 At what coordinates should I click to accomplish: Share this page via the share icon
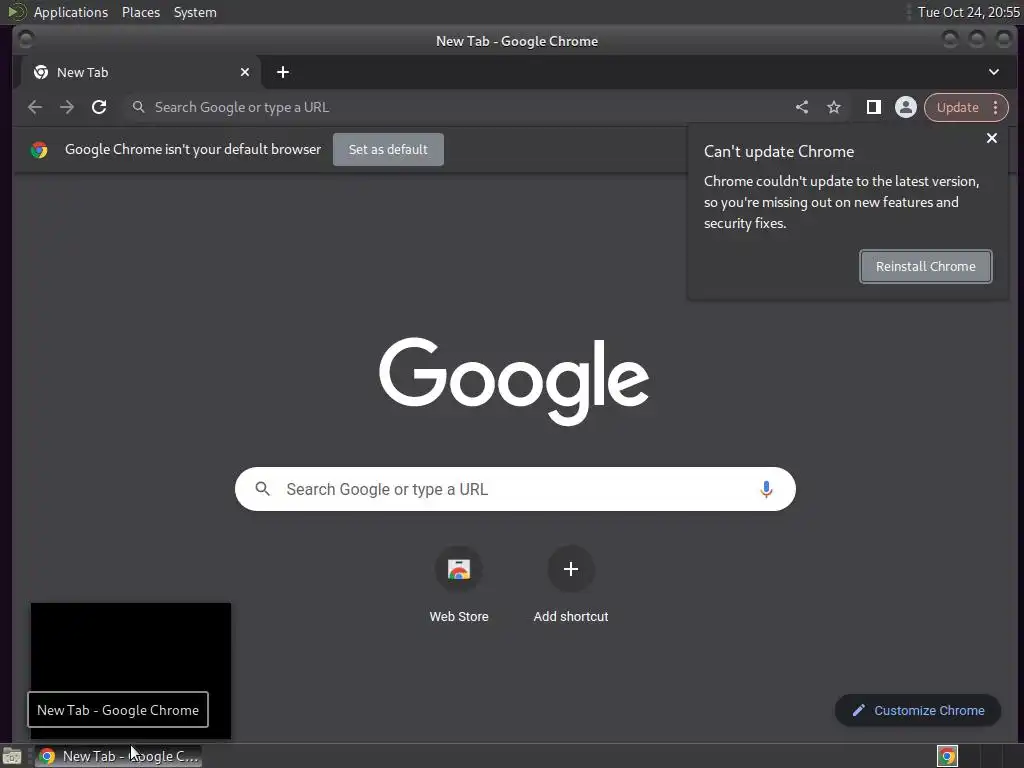click(802, 107)
